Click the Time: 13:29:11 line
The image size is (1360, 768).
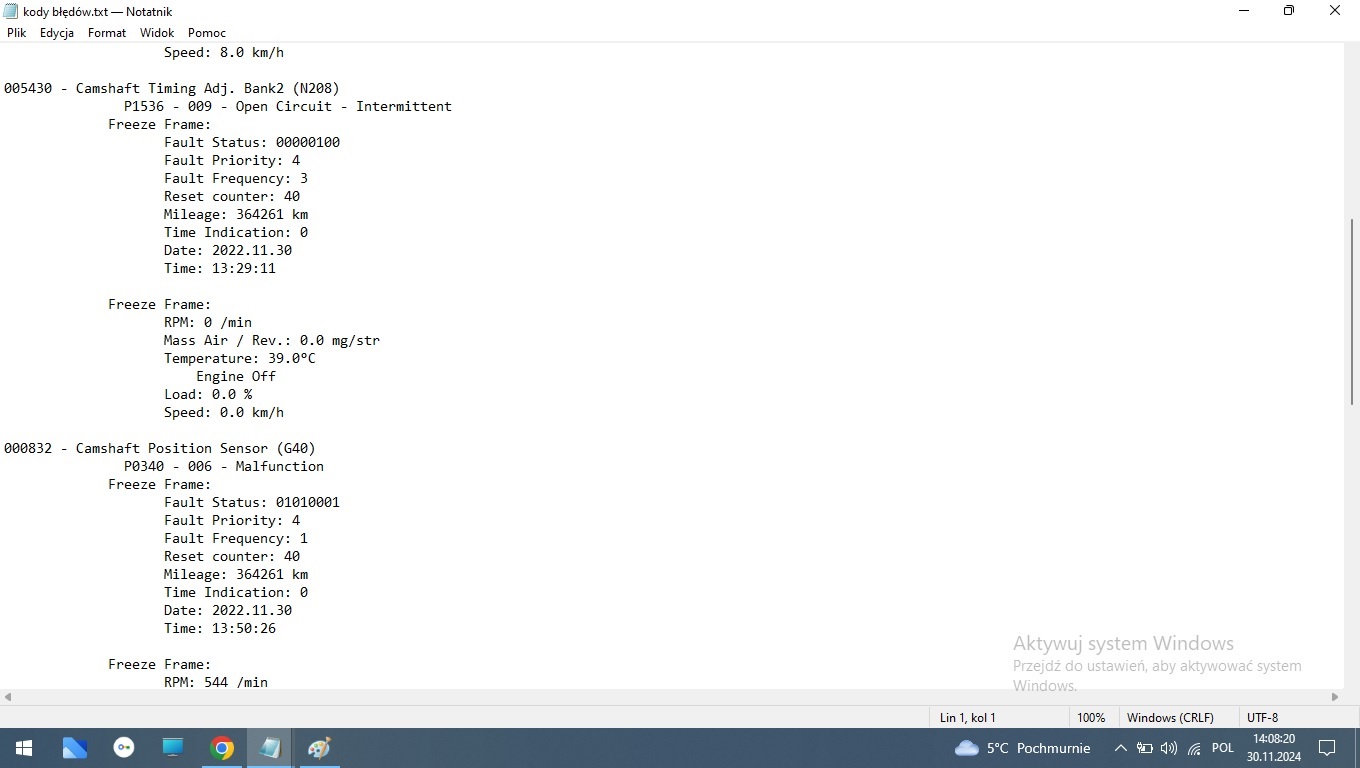pyautogui.click(x=220, y=268)
